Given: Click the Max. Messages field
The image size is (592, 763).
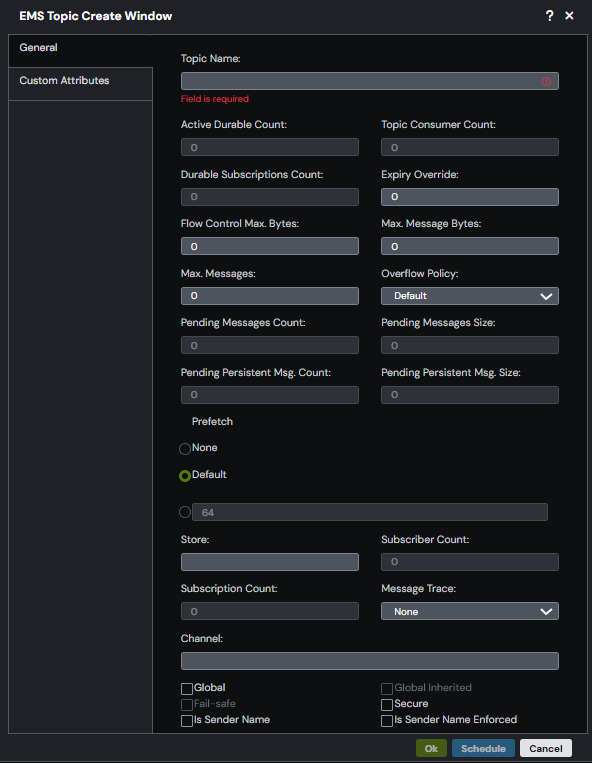Looking at the screenshot, I should (x=269, y=296).
